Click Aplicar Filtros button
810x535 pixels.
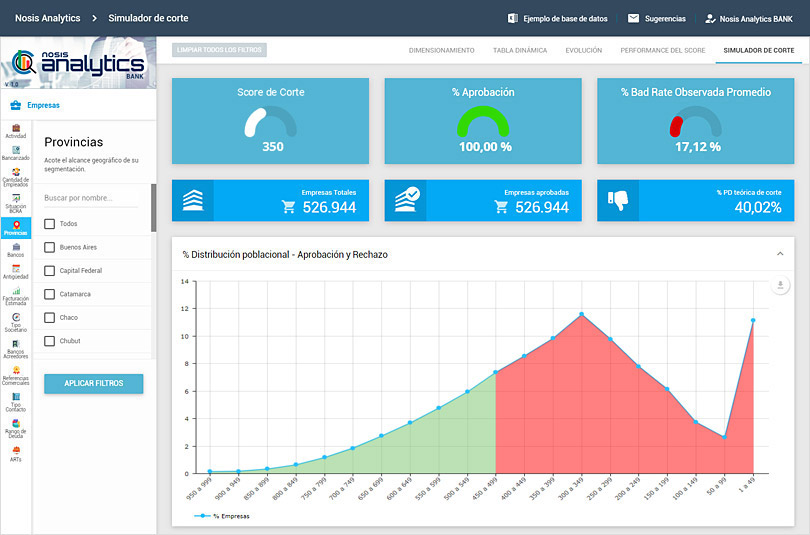(x=94, y=384)
